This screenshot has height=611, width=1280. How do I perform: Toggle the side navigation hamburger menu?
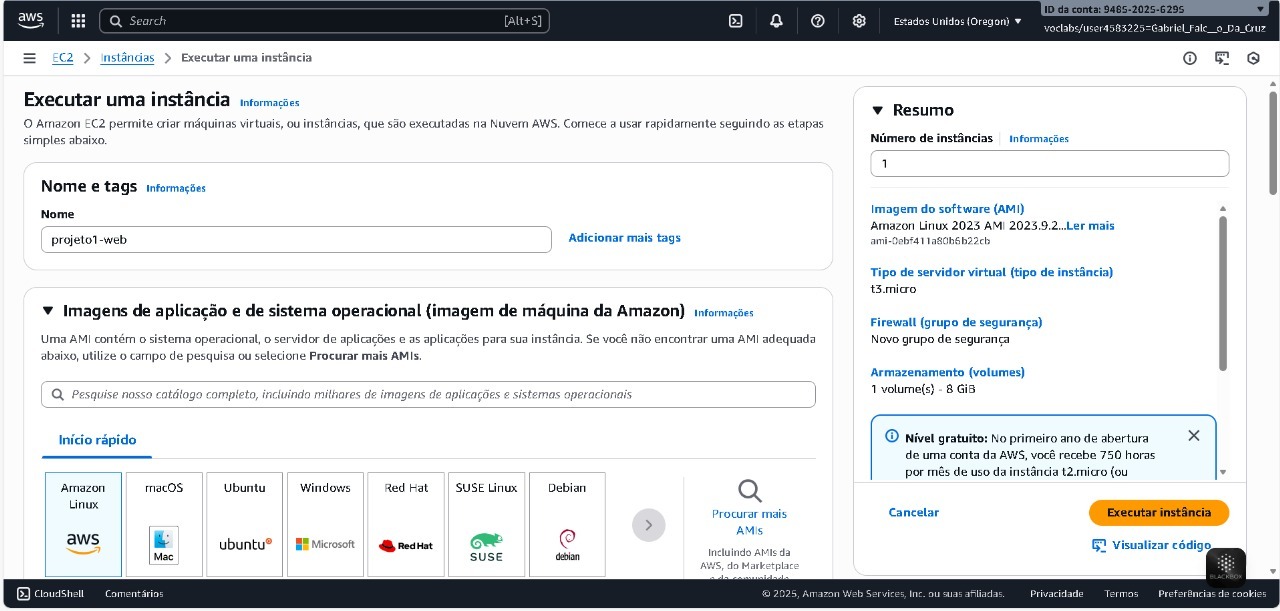click(30, 58)
